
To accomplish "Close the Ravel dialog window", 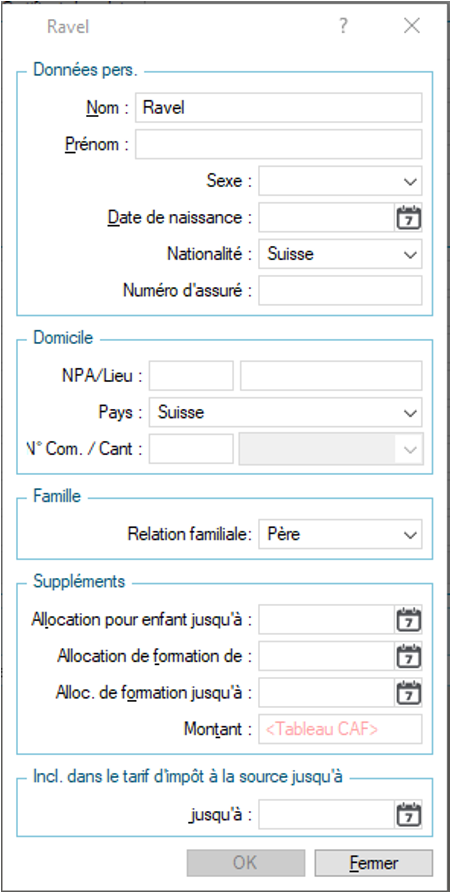I will pyautogui.click(x=412, y=26).
